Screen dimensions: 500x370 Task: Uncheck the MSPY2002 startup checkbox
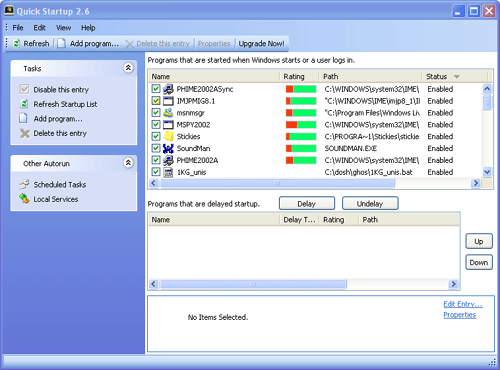tap(156, 124)
